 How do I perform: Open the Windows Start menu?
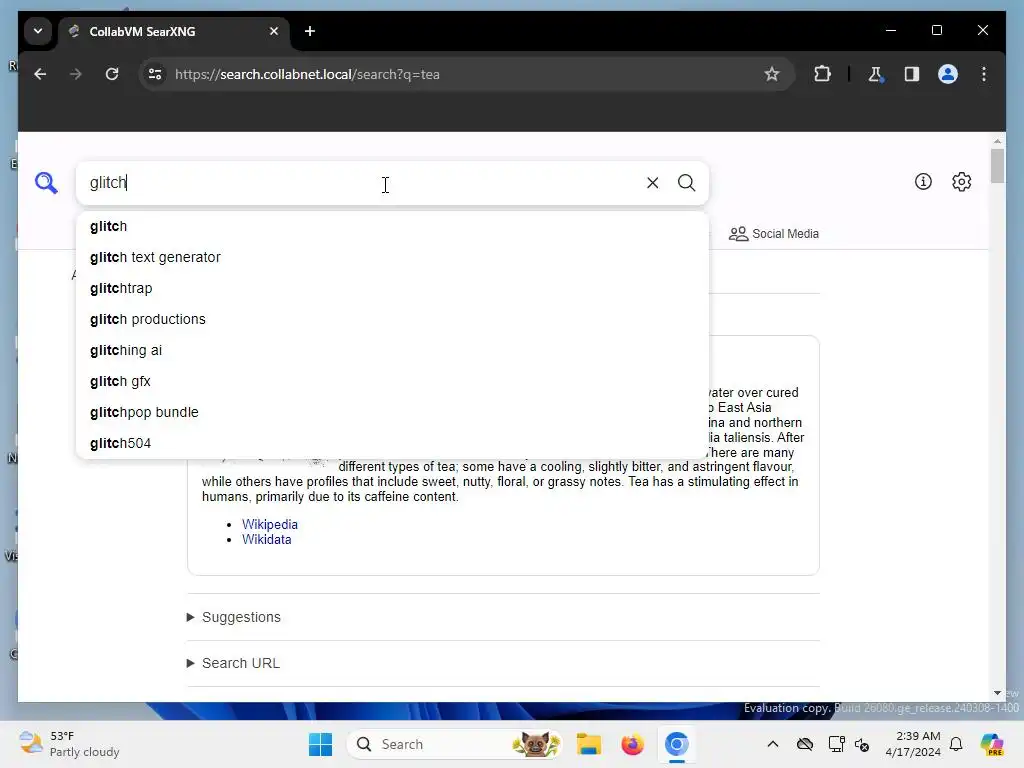(x=320, y=744)
